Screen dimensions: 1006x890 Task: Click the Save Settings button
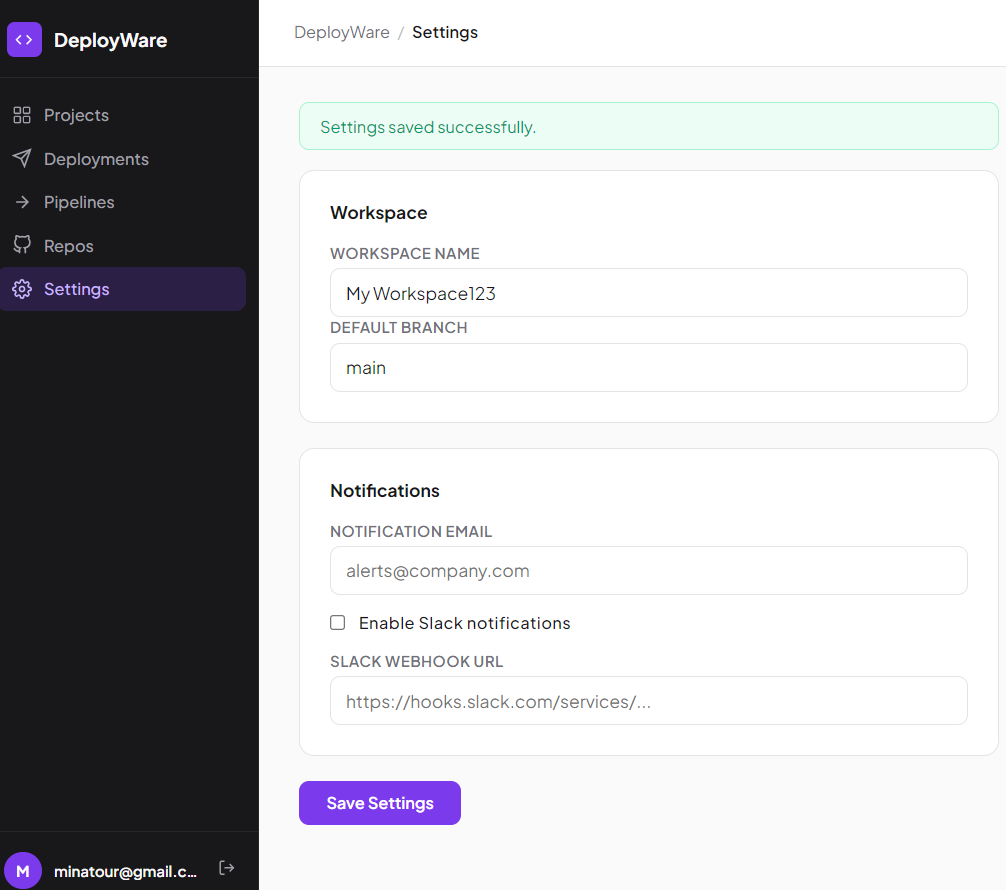tap(380, 803)
